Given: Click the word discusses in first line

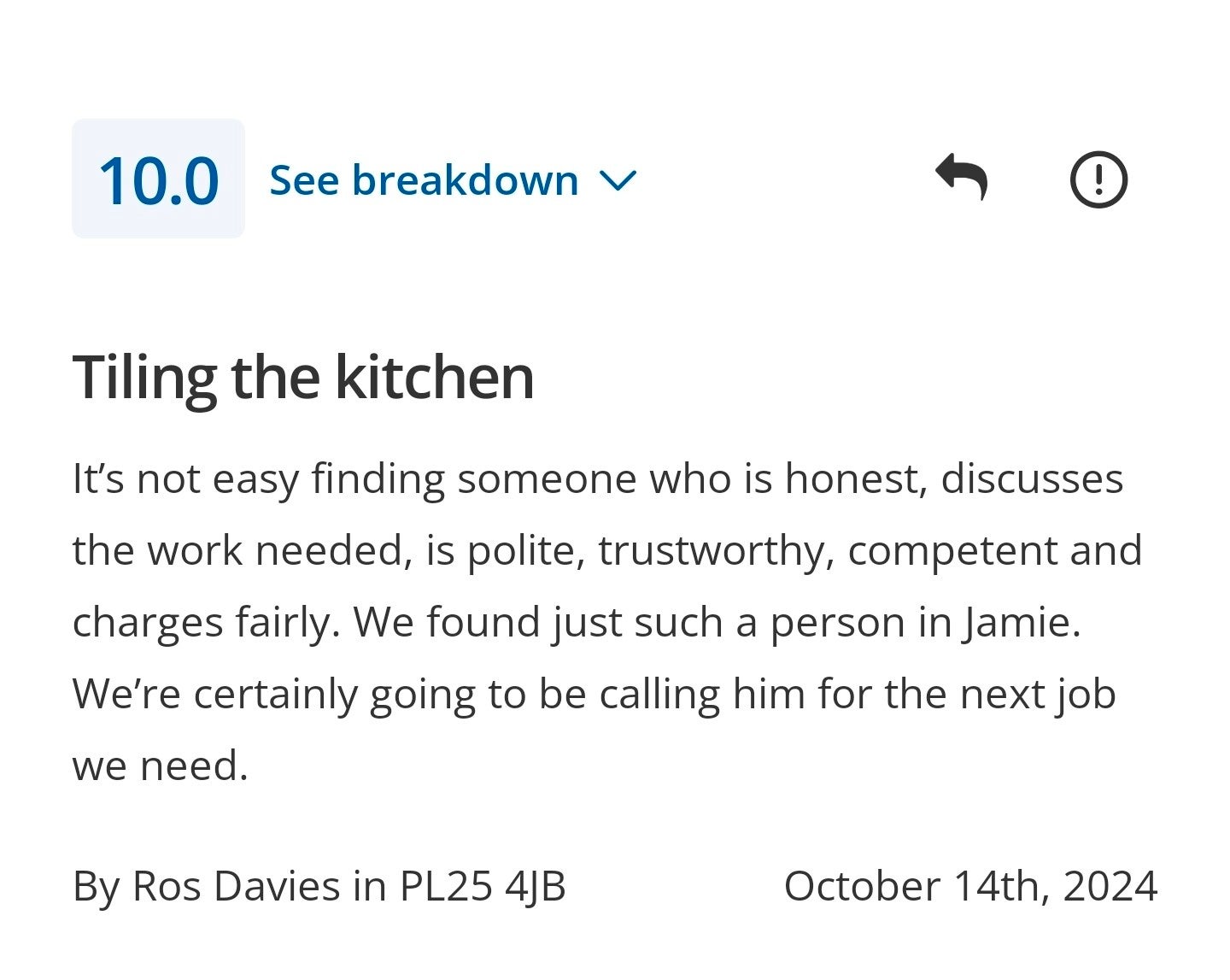Looking at the screenshot, I should click(x=1032, y=478).
